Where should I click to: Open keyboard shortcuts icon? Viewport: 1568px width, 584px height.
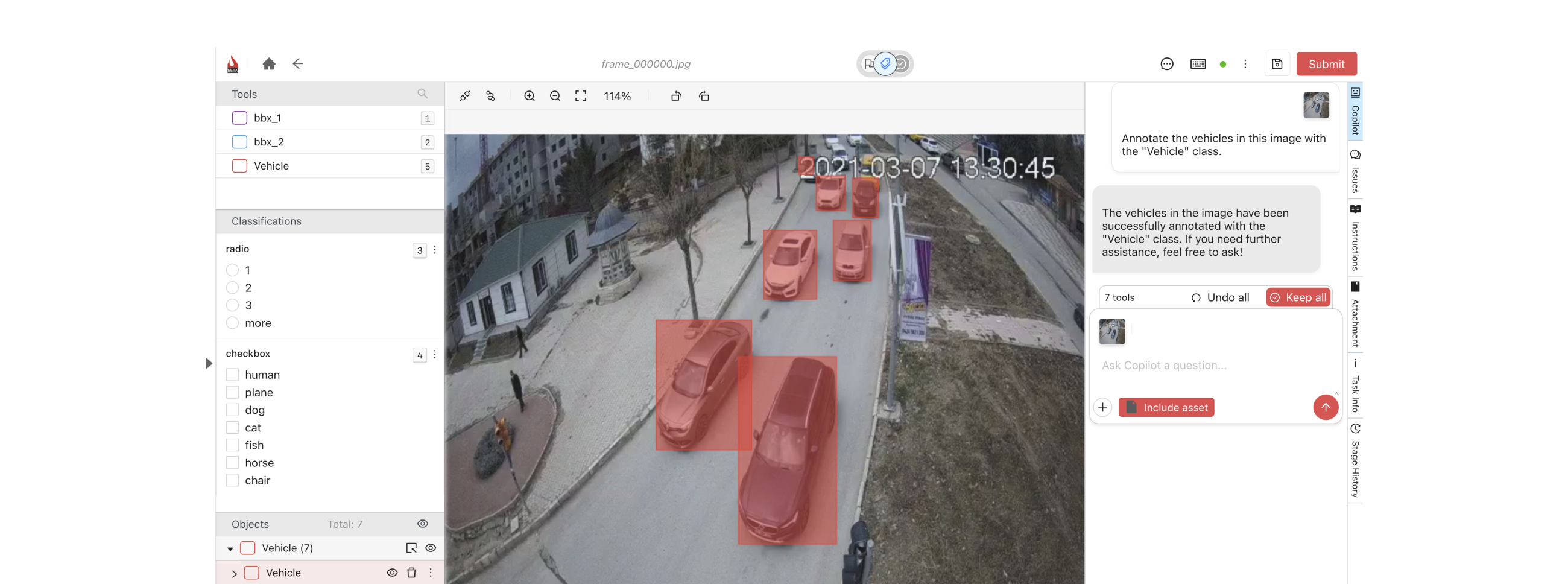click(1197, 64)
